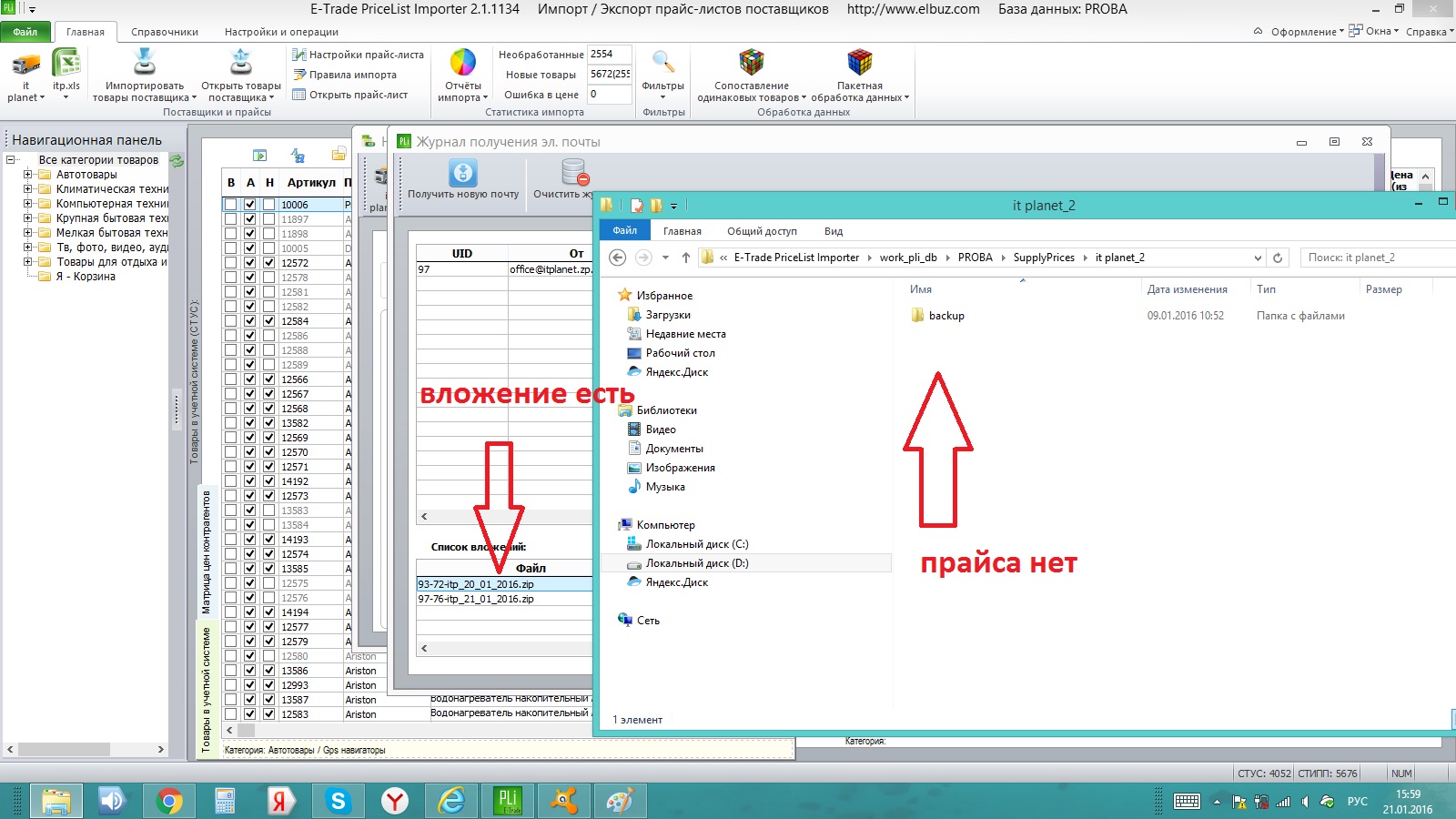Click the clear mail journal database icon
The height and width of the screenshot is (819, 1456).
click(x=575, y=172)
